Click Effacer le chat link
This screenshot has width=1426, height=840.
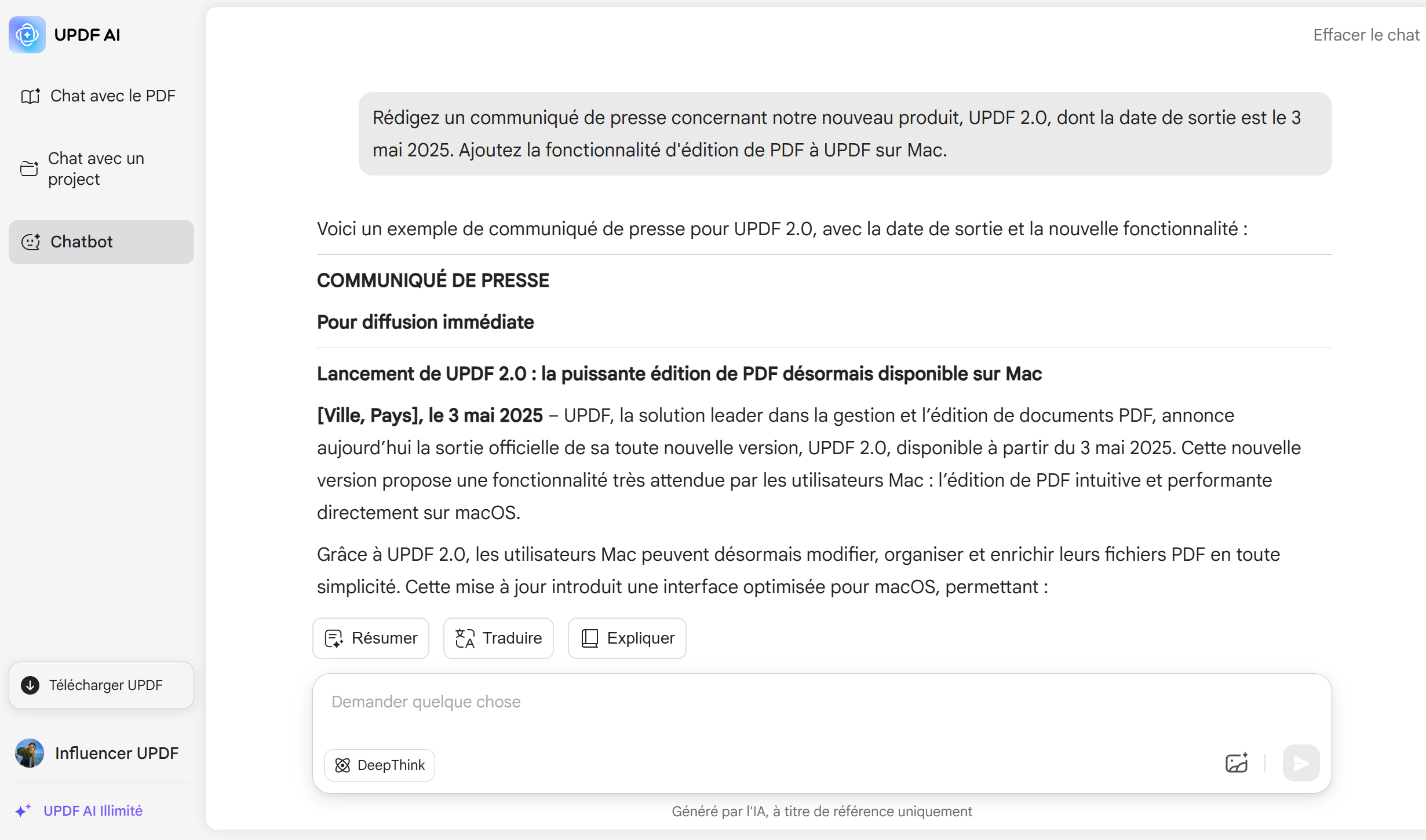tap(1366, 35)
